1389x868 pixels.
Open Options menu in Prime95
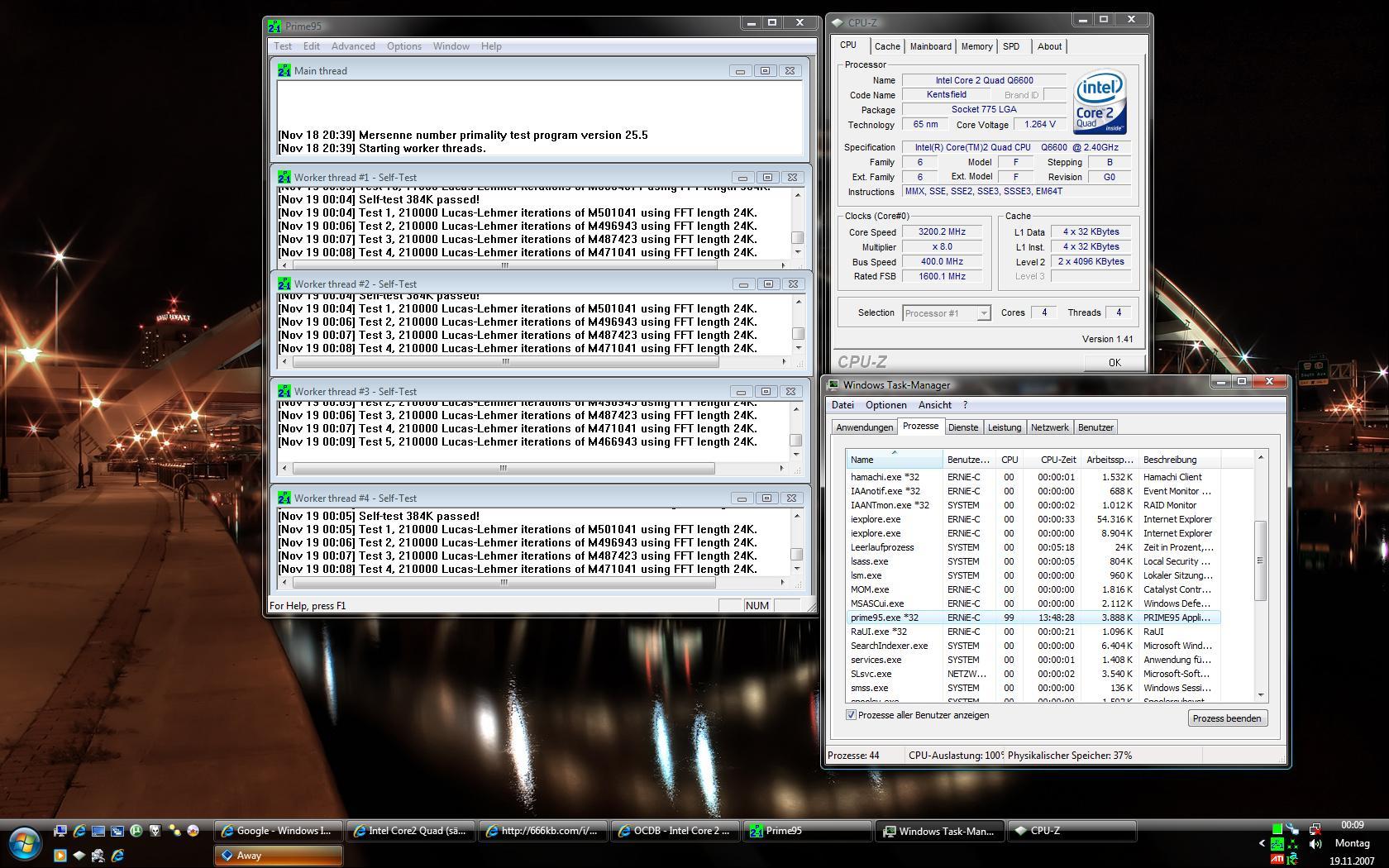[x=404, y=46]
